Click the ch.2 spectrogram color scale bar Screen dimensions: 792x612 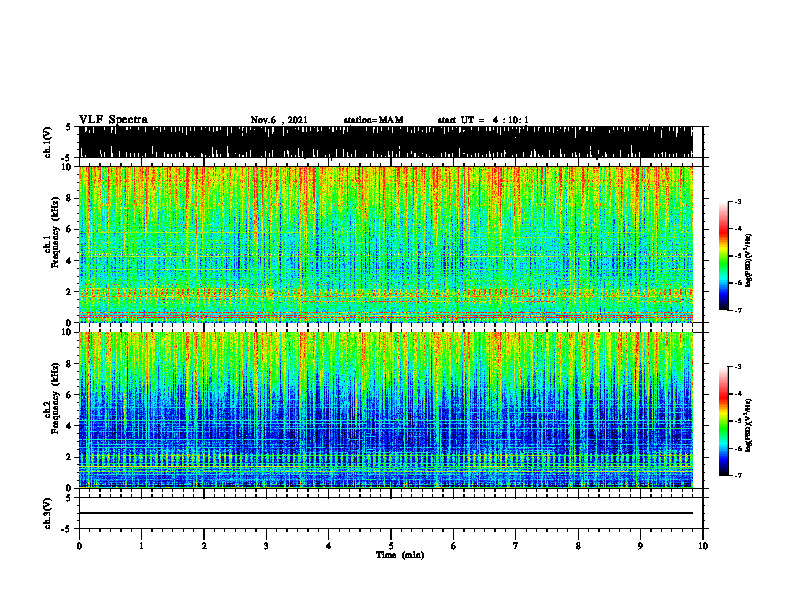724,421
